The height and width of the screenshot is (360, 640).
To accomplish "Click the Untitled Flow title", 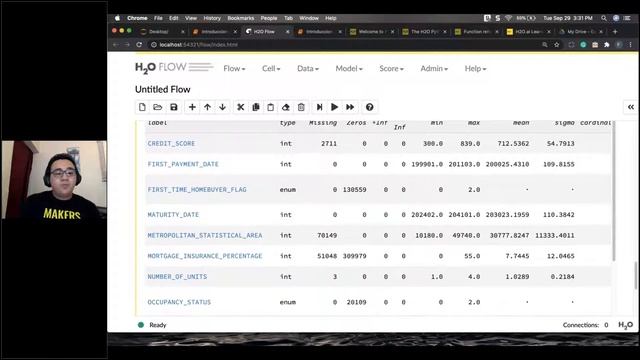I will click(x=163, y=89).
